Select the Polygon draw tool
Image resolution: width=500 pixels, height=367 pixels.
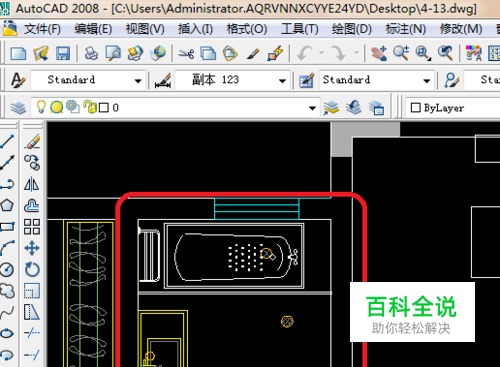pos(7,205)
